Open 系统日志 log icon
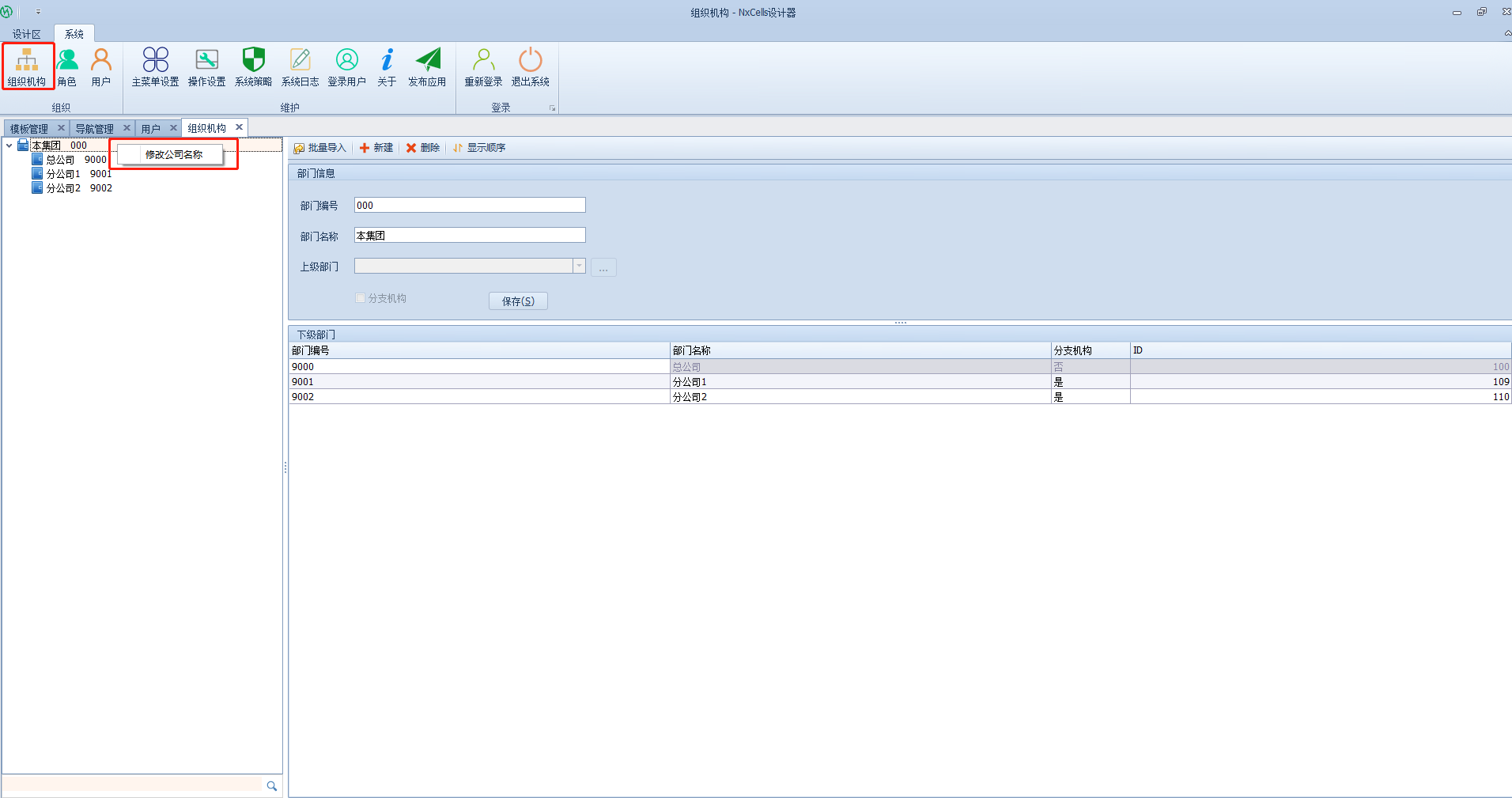 [x=300, y=66]
